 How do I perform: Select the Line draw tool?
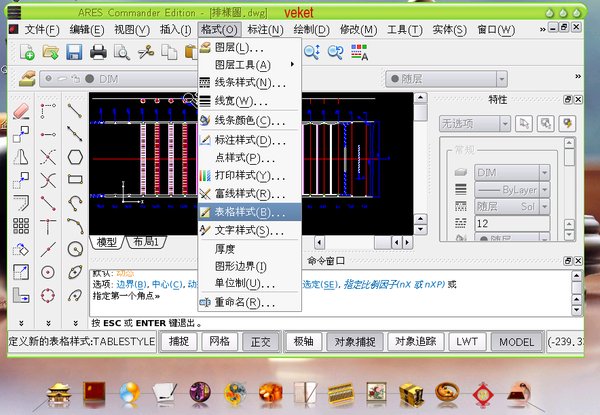click(75, 111)
